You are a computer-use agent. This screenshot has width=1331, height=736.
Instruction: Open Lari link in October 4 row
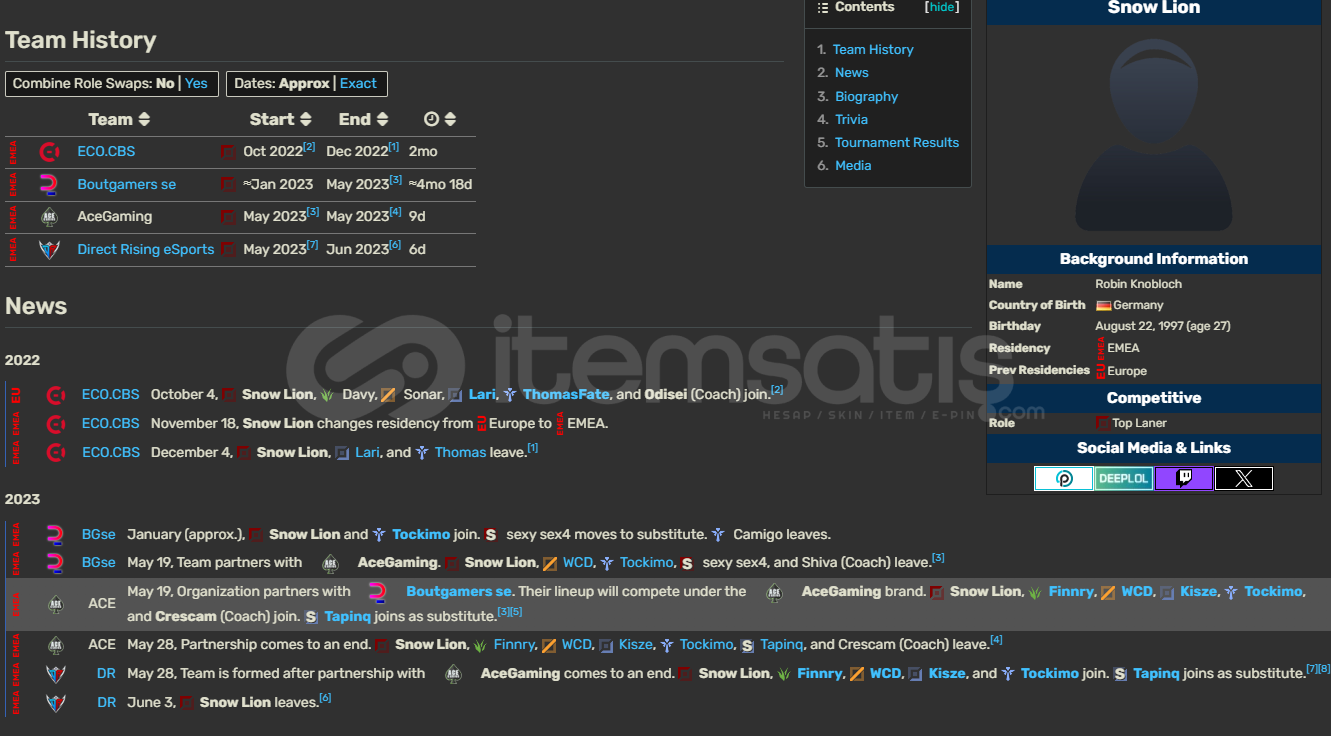[482, 394]
